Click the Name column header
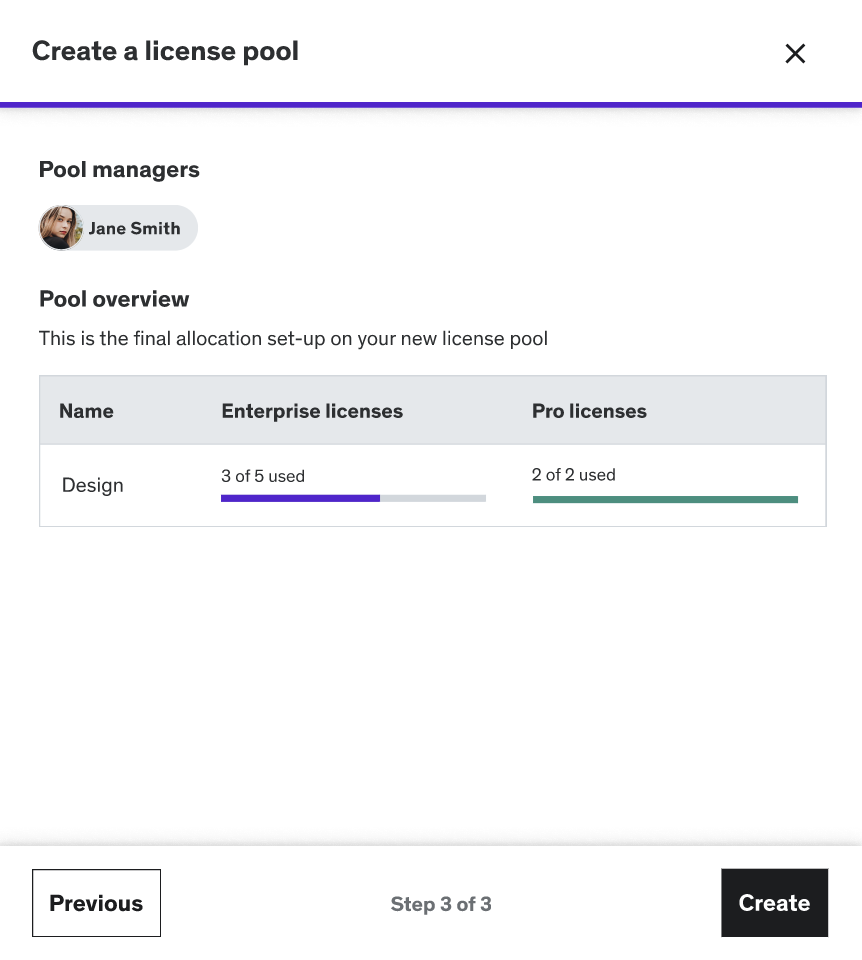 (x=86, y=411)
